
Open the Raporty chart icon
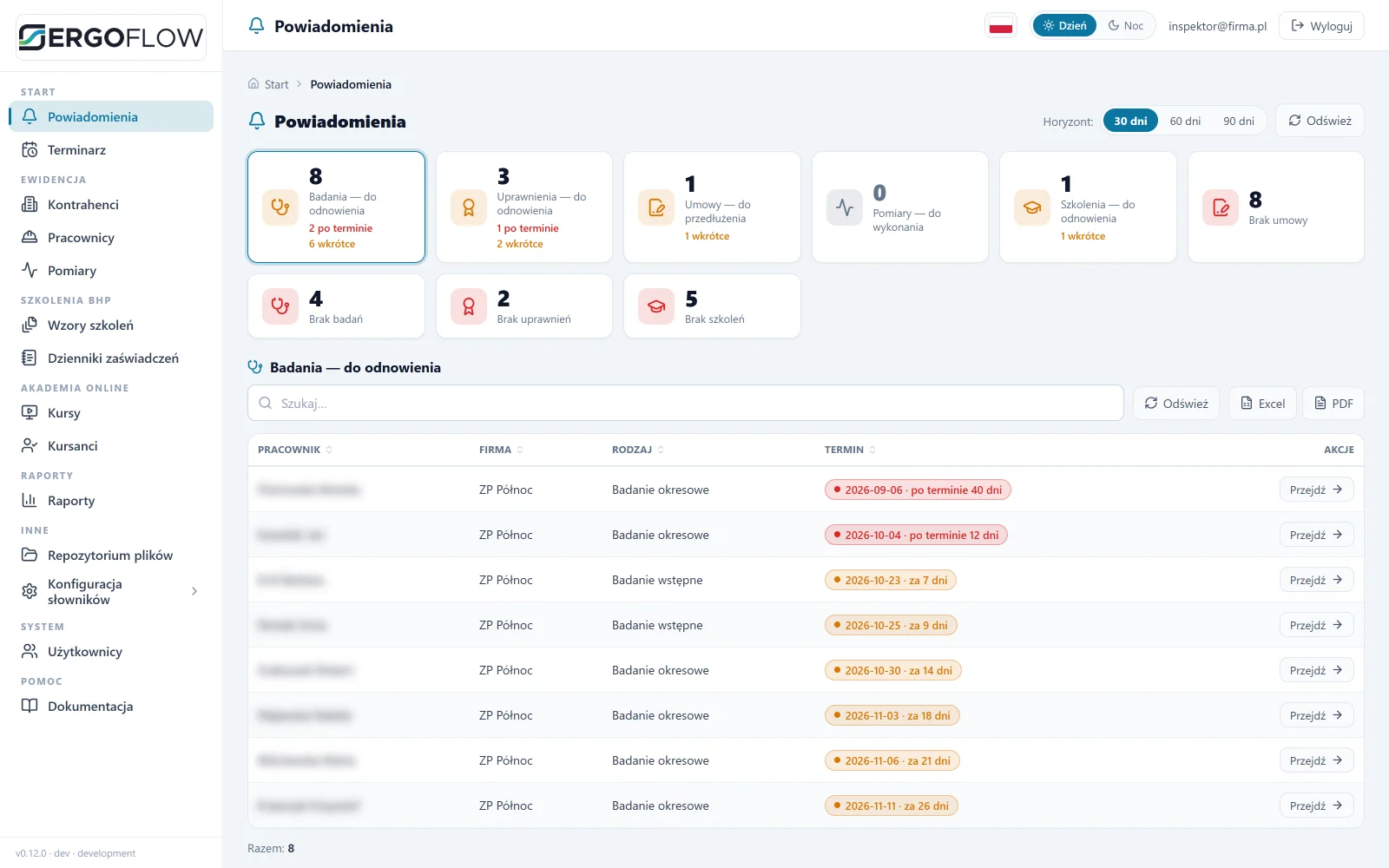pos(30,500)
